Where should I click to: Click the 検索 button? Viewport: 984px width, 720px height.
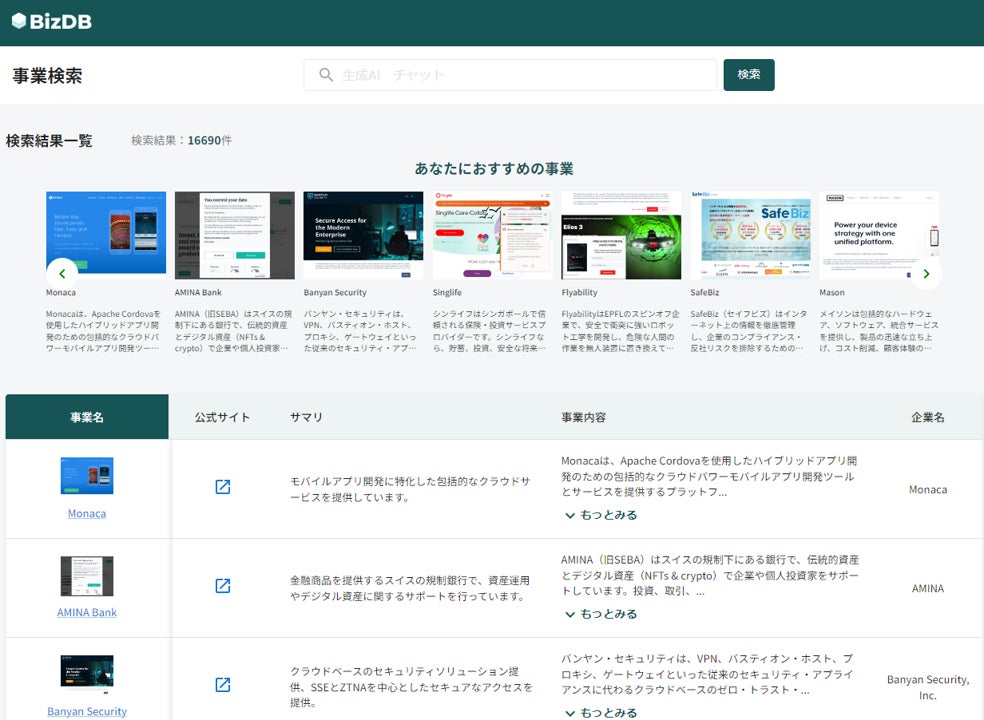tap(749, 75)
